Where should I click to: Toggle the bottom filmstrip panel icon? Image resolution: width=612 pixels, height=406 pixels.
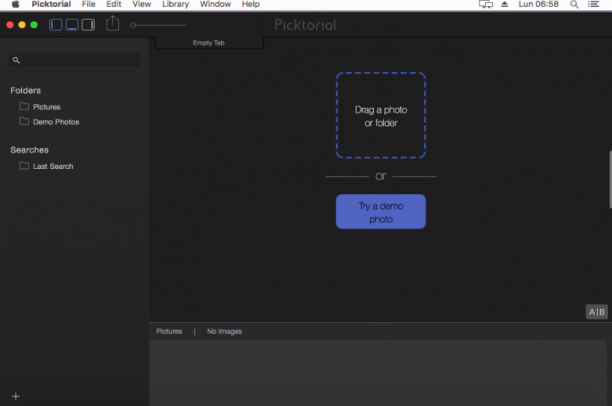(x=72, y=25)
